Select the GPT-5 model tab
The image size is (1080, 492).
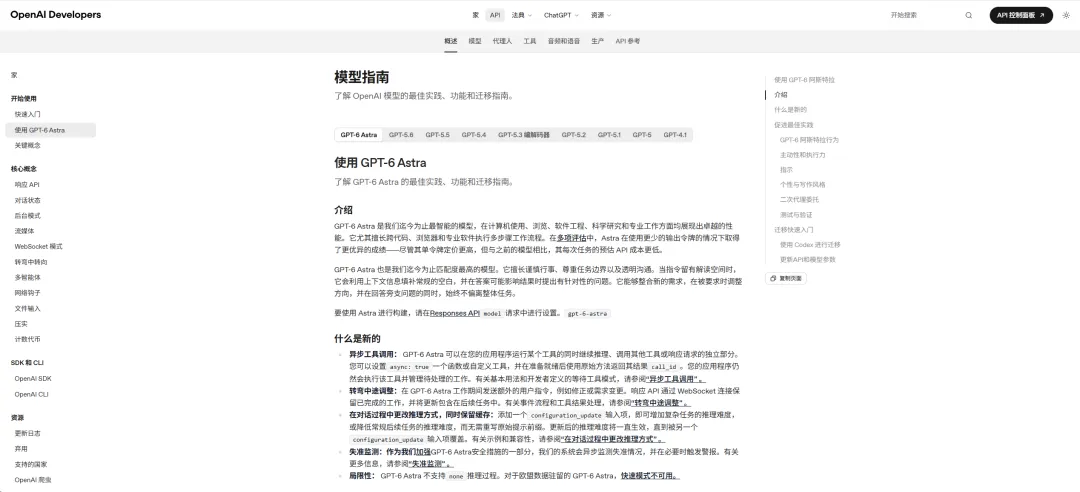pos(642,134)
